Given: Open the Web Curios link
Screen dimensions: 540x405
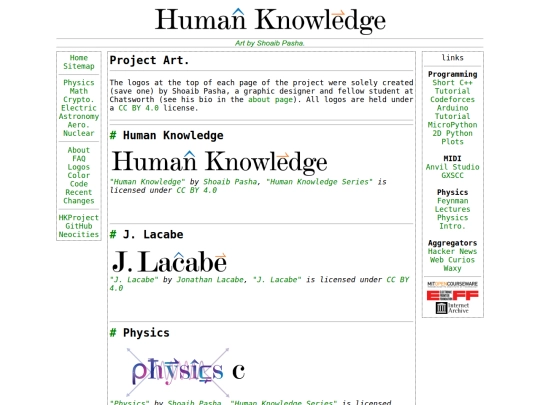Looking at the screenshot, I should (452, 260).
